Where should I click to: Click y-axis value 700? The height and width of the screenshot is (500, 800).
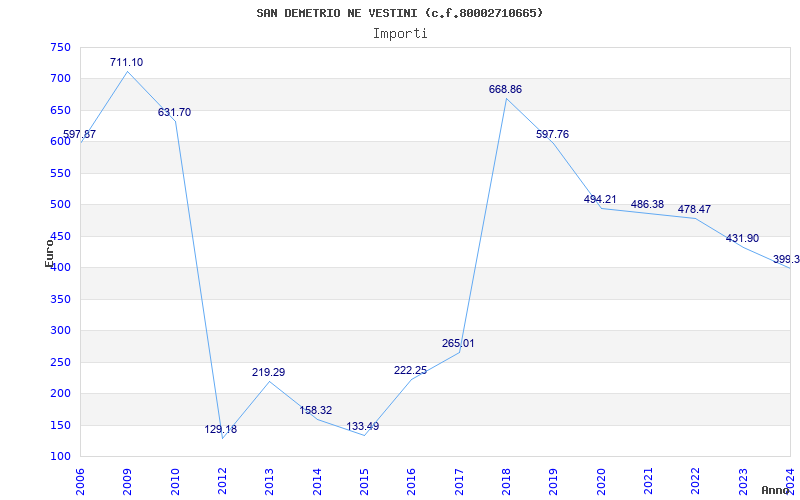pos(60,79)
